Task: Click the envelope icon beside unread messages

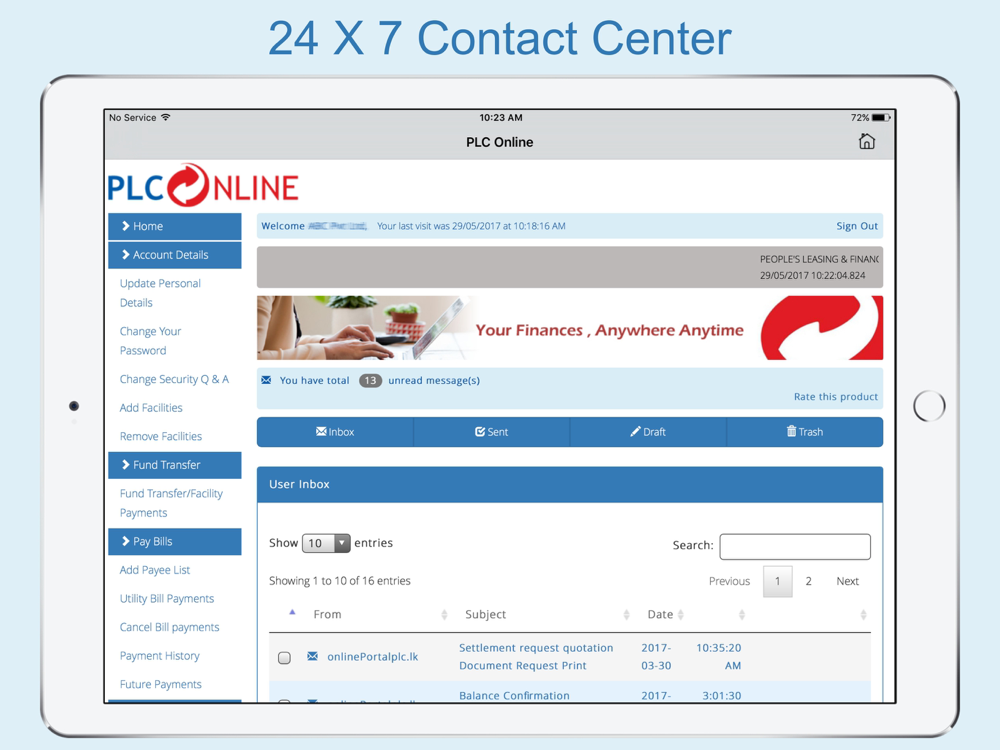Action: click(267, 380)
